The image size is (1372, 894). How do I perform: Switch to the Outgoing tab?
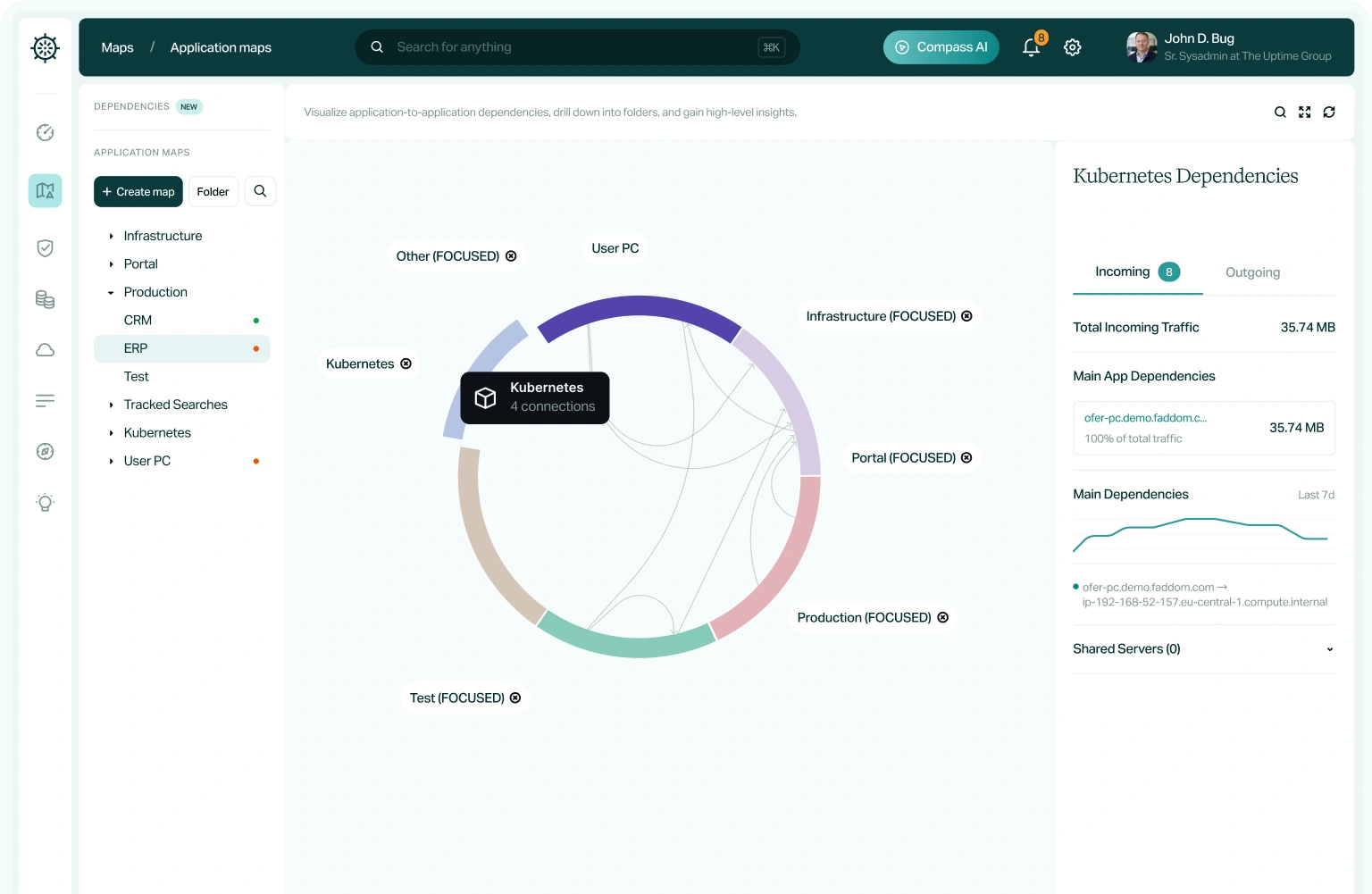click(x=1252, y=272)
